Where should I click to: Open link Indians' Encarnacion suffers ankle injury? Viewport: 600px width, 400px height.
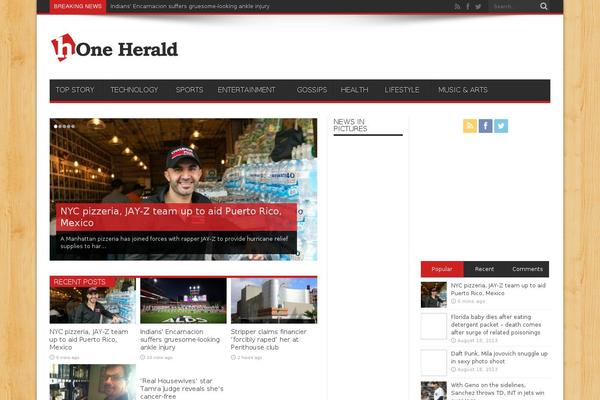click(x=180, y=340)
